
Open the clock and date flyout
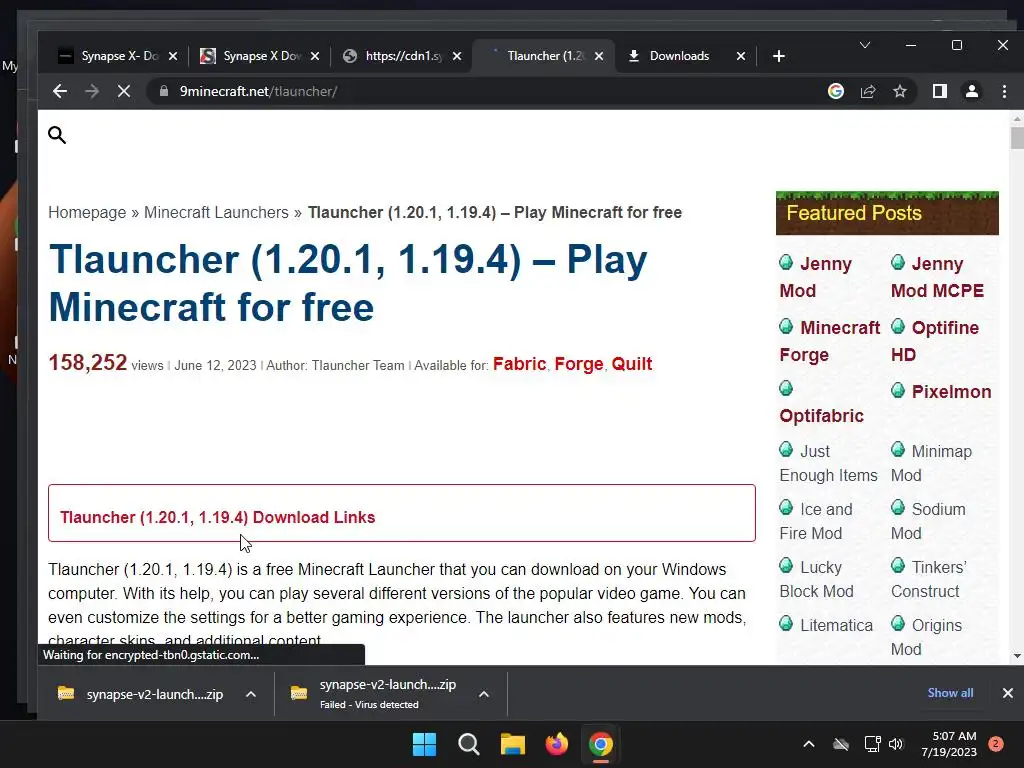(x=949, y=744)
